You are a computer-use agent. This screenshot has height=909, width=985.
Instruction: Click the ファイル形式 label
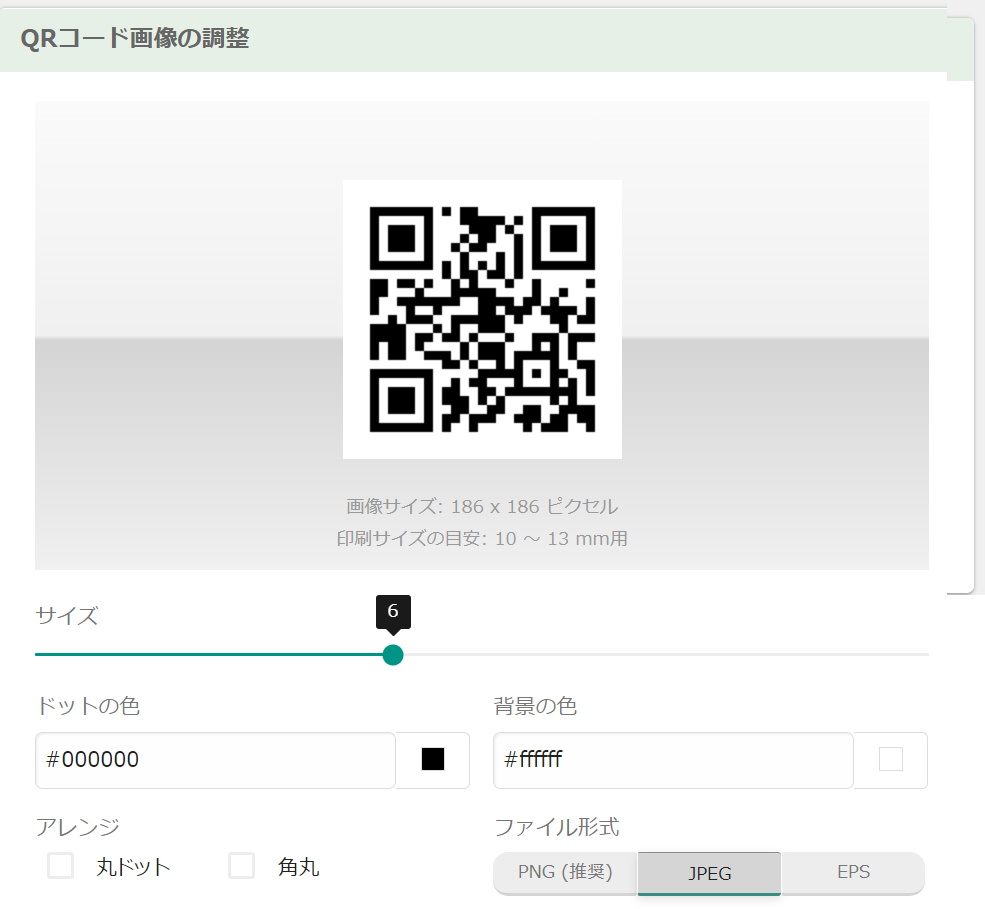point(556,827)
